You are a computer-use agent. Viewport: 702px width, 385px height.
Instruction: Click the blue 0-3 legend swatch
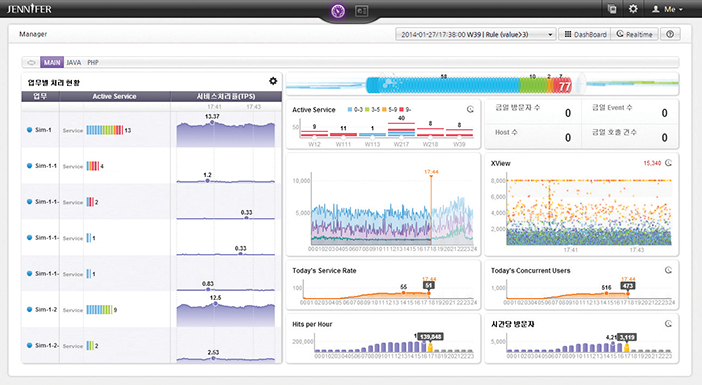pos(350,109)
